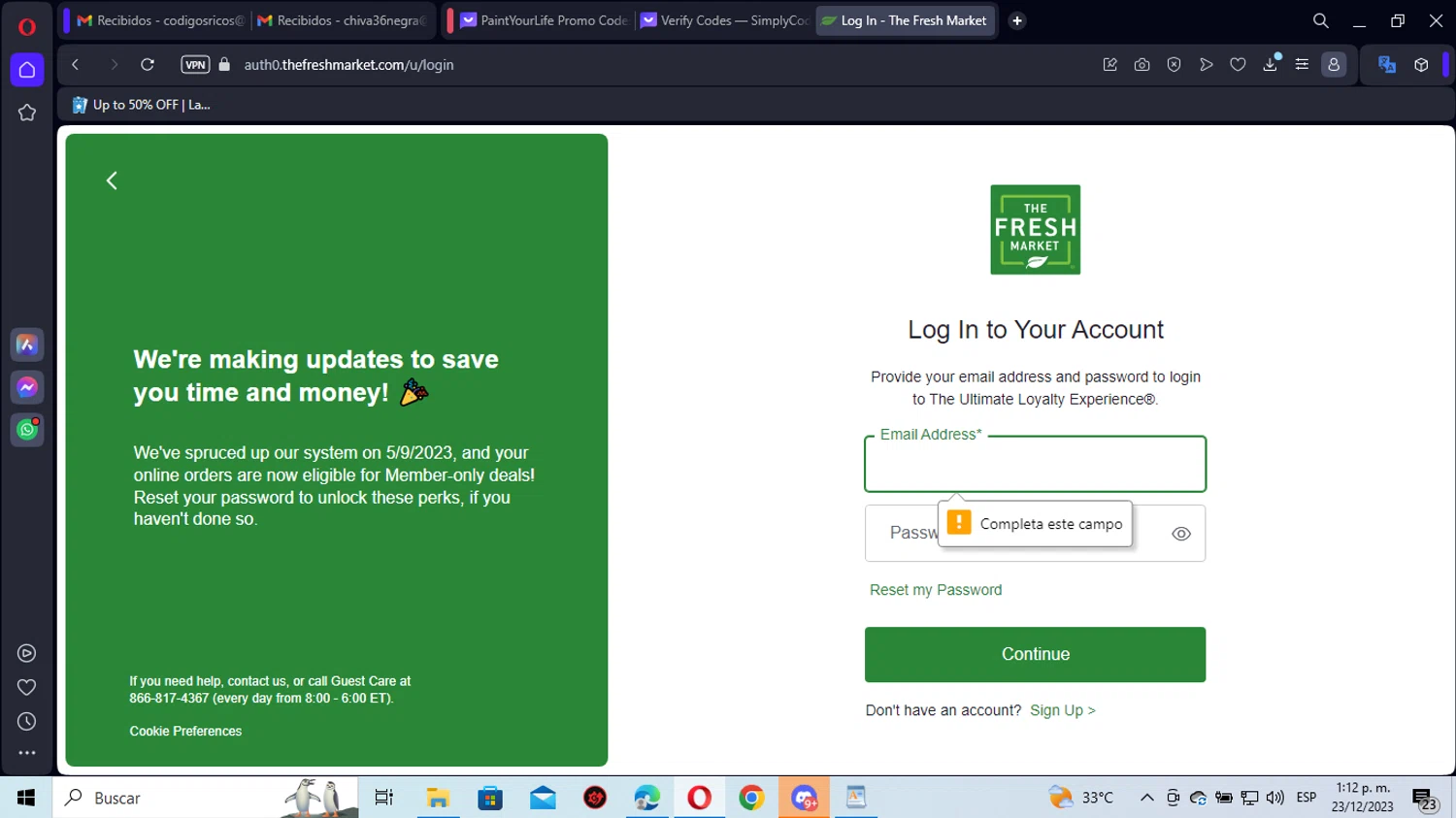1456x818 pixels.
Task: Open weather widget showing 33°C
Action: click(x=1081, y=798)
